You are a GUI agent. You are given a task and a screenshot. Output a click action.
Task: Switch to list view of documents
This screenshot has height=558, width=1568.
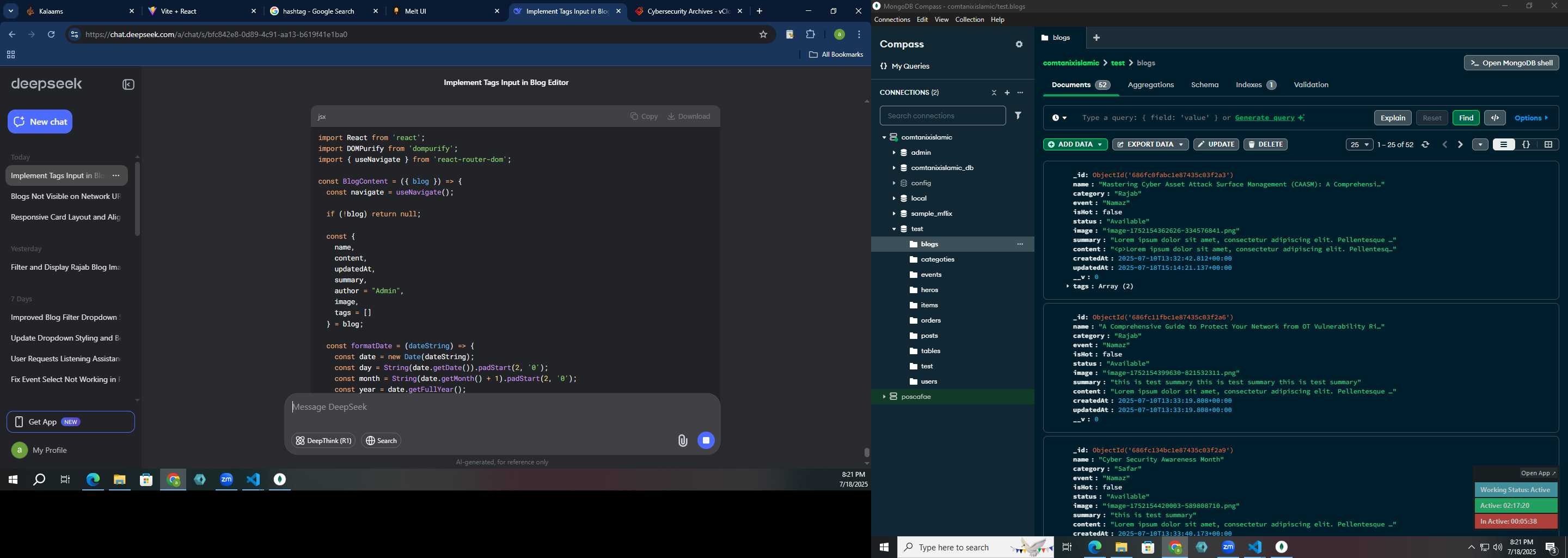point(1503,144)
